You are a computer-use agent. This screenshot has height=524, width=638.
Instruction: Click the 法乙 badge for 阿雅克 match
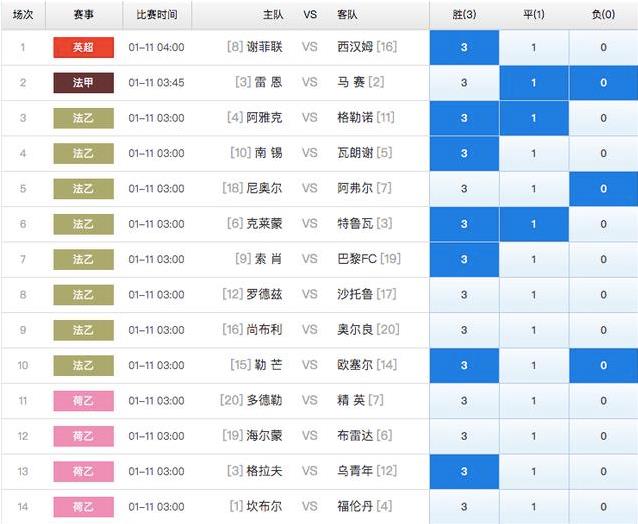pyautogui.click(x=83, y=118)
